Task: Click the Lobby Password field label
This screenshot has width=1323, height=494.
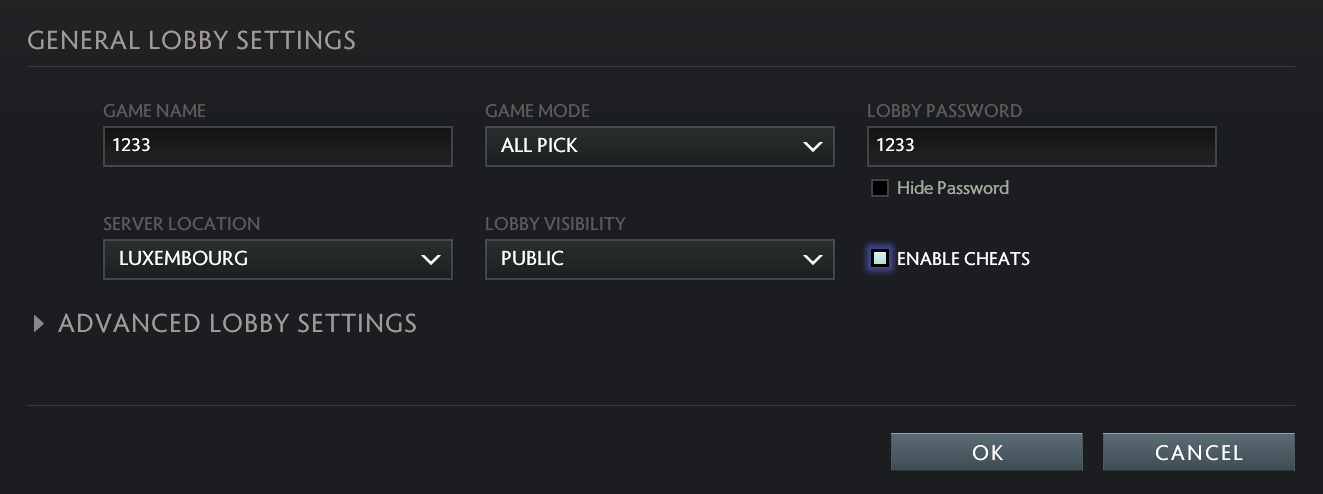Action: pos(944,111)
